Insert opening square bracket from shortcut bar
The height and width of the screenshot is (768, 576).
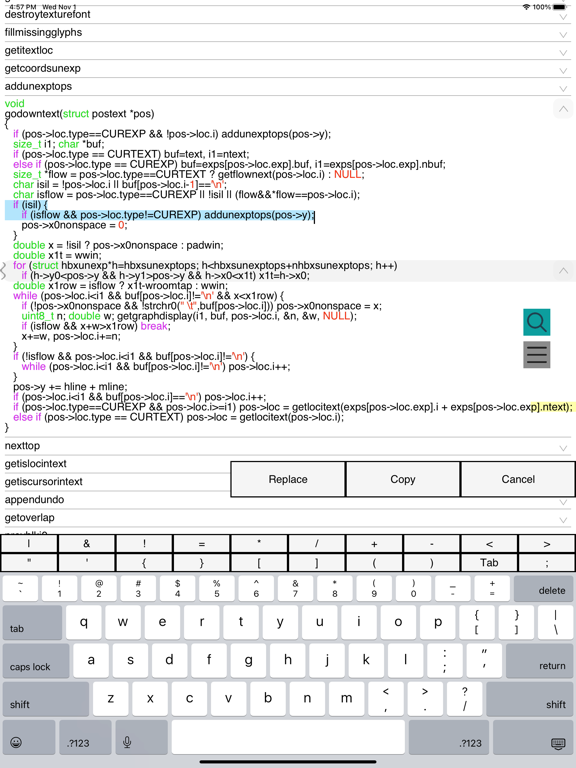point(259,562)
